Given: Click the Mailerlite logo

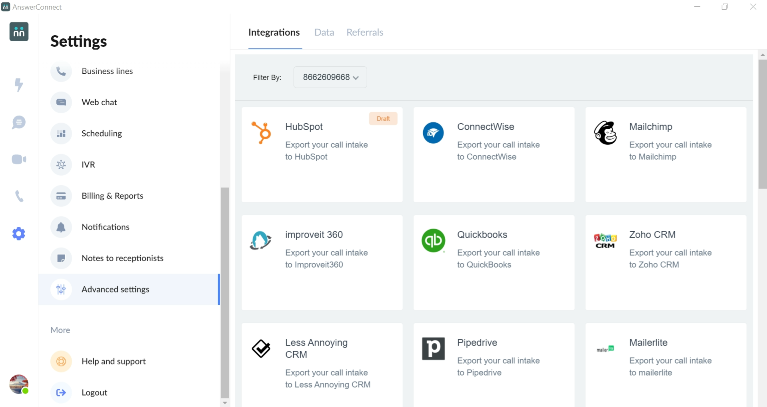Looking at the screenshot, I should [x=606, y=349].
